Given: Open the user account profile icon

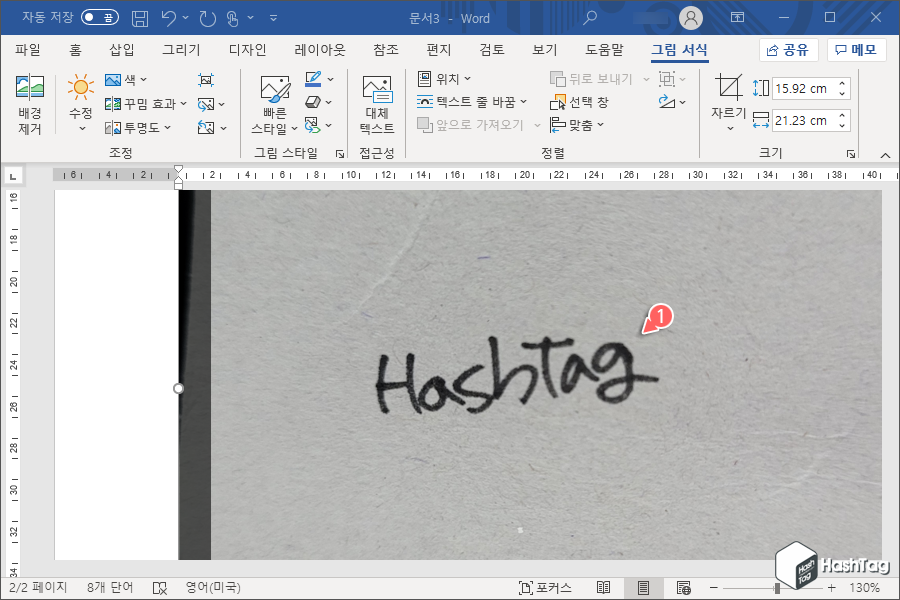Looking at the screenshot, I should 690,18.
